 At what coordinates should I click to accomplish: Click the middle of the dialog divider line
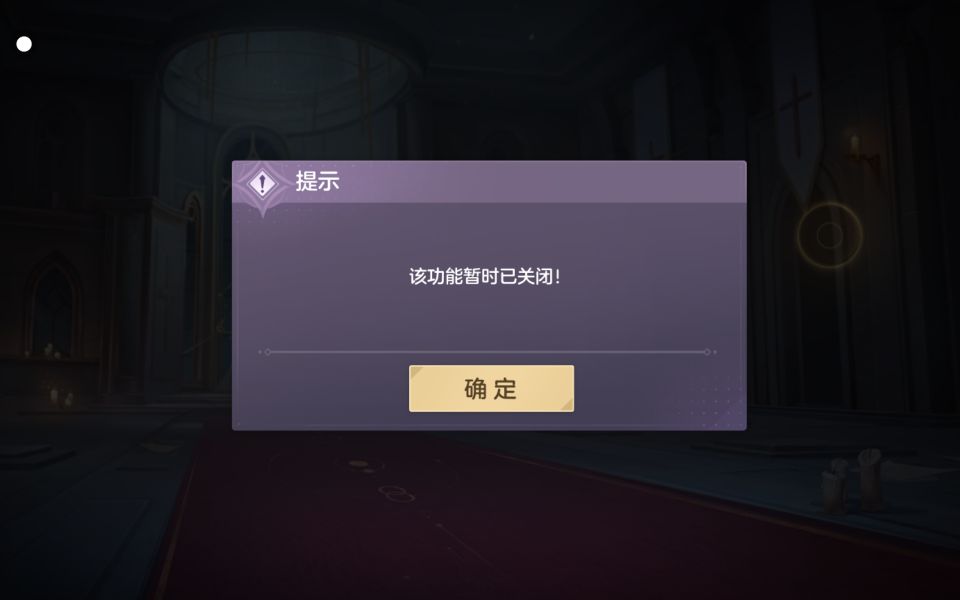tap(487, 352)
